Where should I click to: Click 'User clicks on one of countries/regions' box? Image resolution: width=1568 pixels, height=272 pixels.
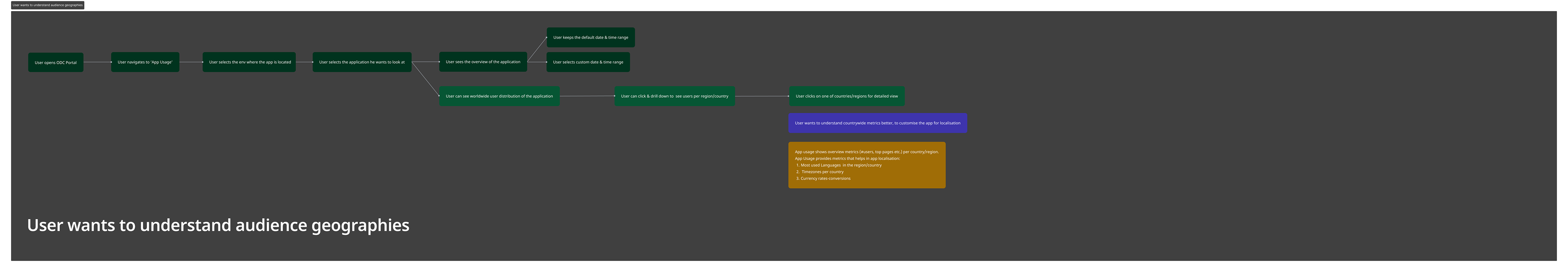point(847,97)
